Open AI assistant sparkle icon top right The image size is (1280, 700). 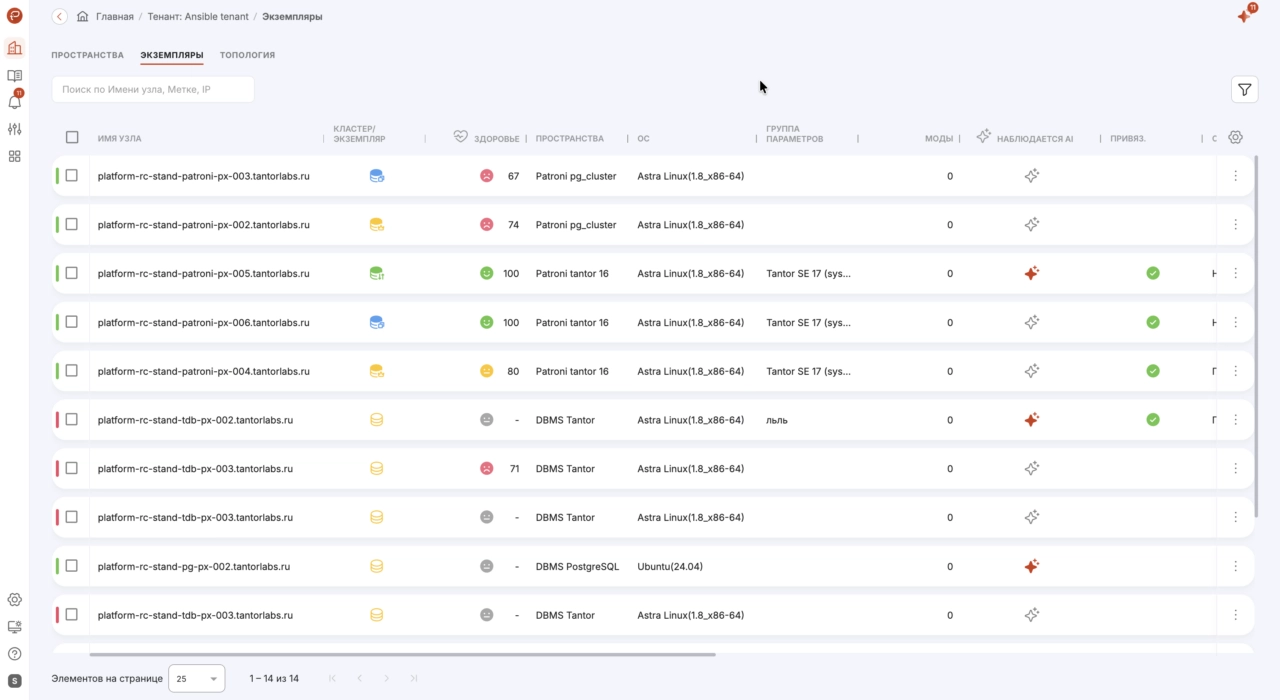(1244, 16)
